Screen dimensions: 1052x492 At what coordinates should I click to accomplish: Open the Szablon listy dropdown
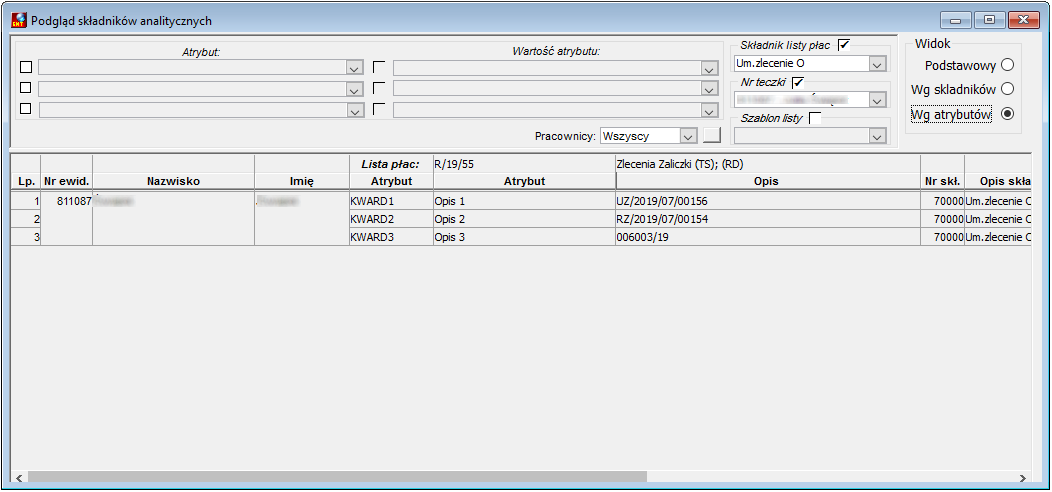point(876,136)
